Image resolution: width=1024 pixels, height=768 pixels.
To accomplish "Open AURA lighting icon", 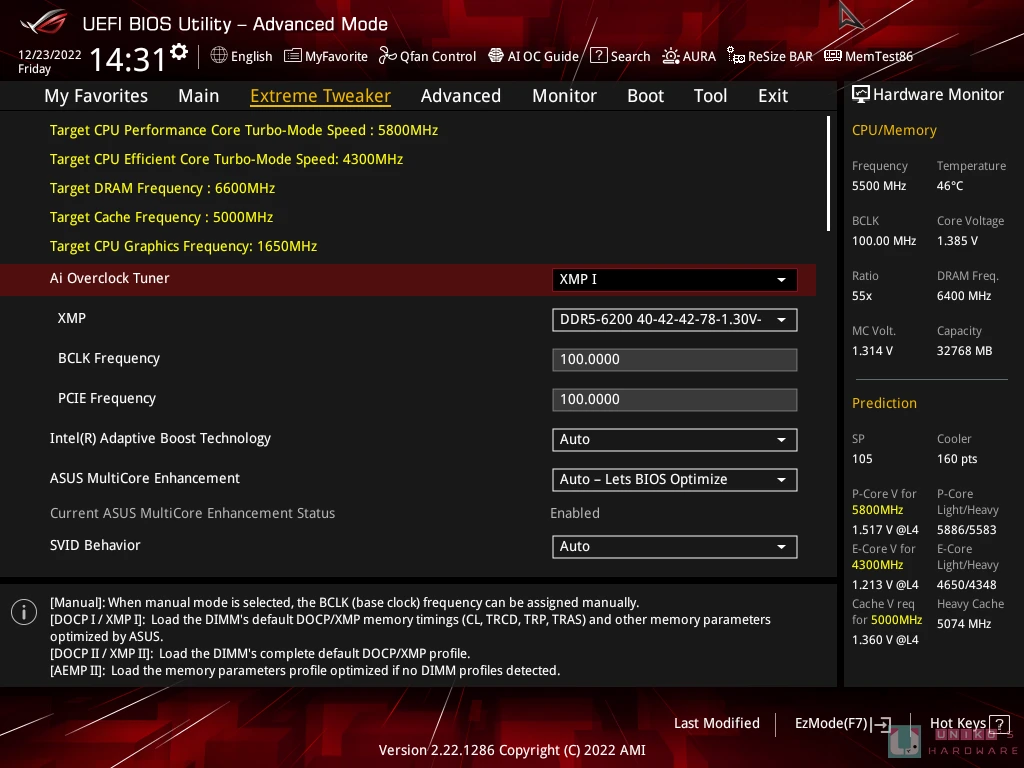I will pyautogui.click(x=671, y=56).
